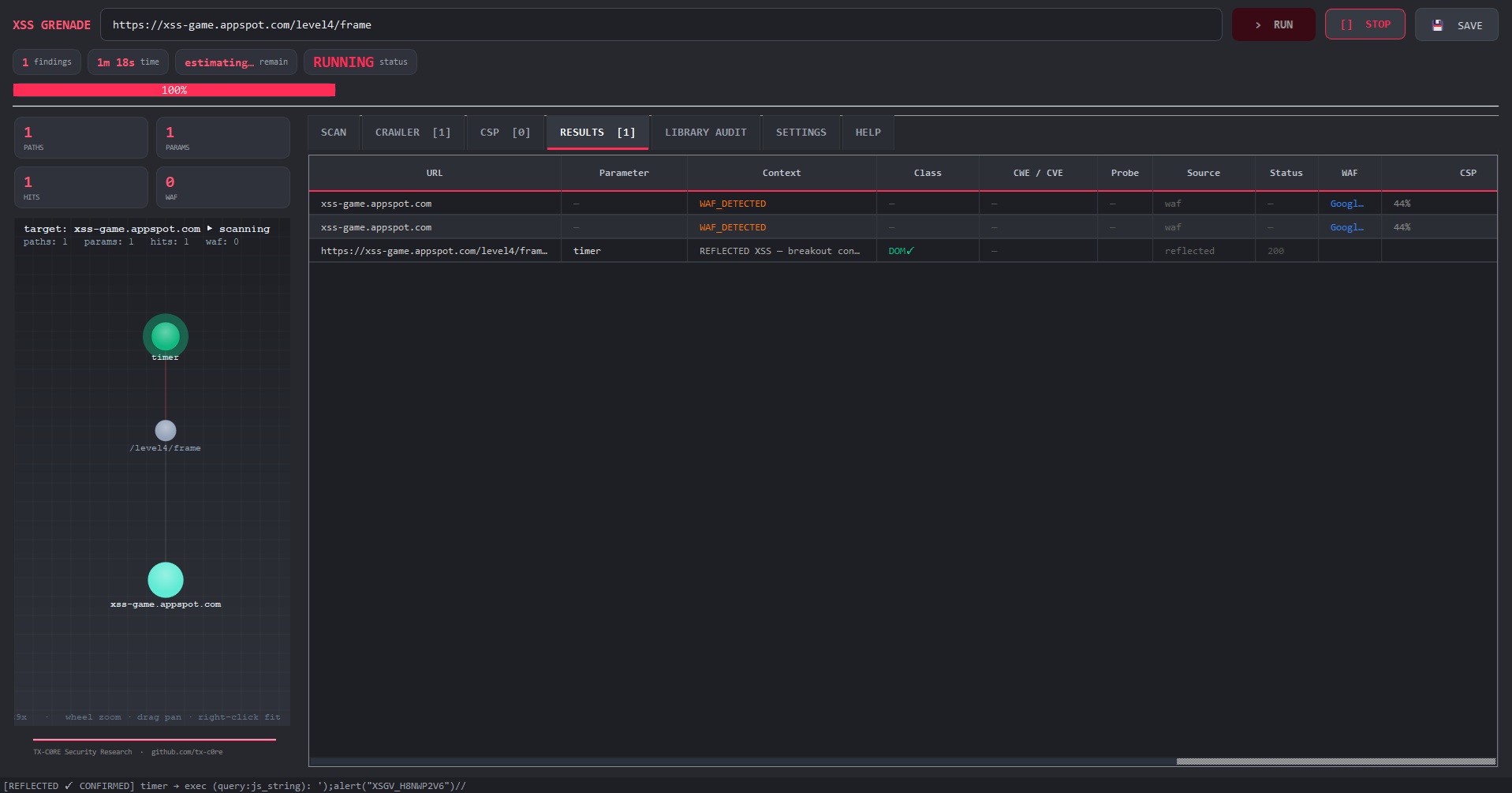Click the PATHS counter card
Image resolution: width=1512 pixels, height=793 pixels.
tap(81, 137)
